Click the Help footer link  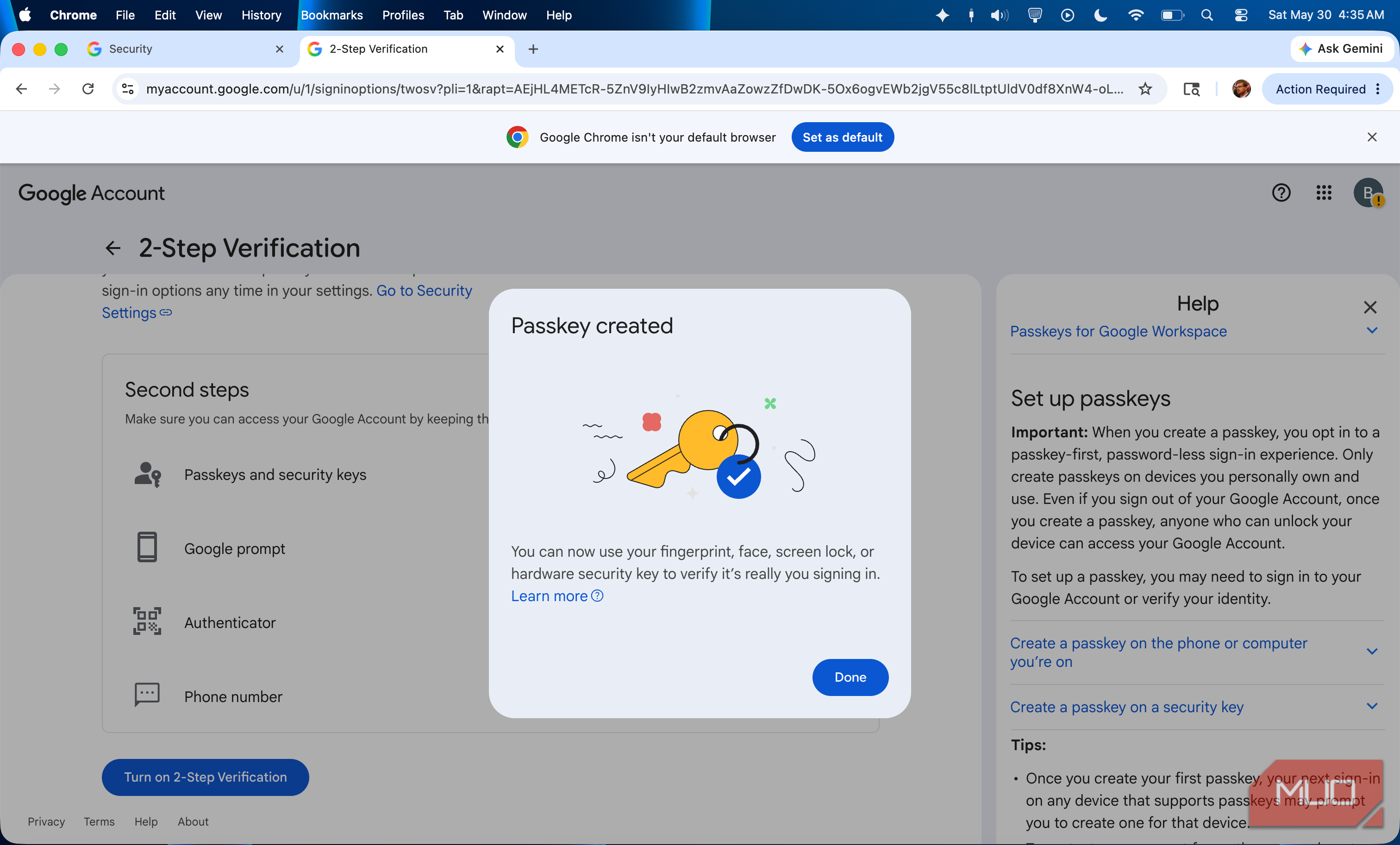(146, 821)
